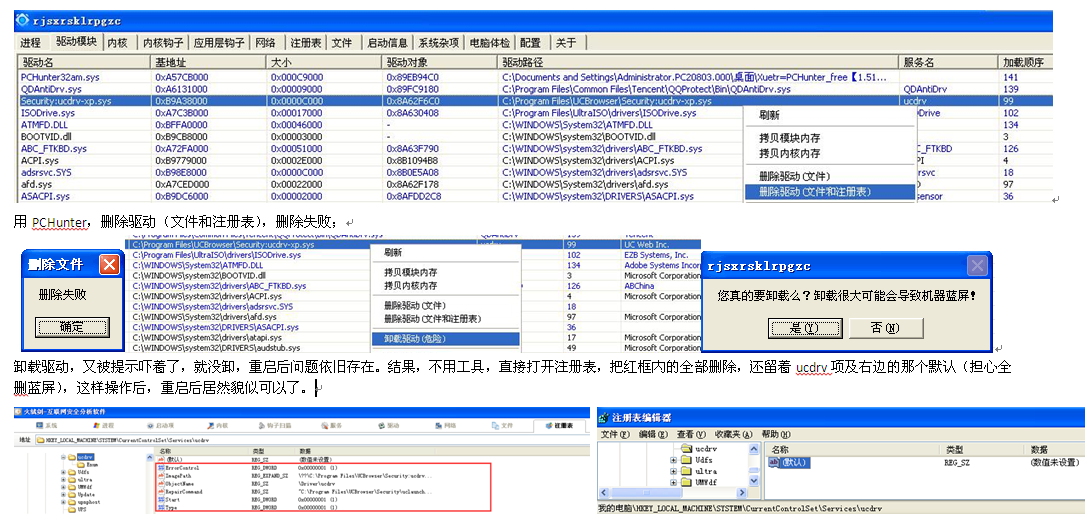
Task: Click the tree scroll-down arrow in 注册表编辑器
Action: pyautogui.click(x=754, y=481)
